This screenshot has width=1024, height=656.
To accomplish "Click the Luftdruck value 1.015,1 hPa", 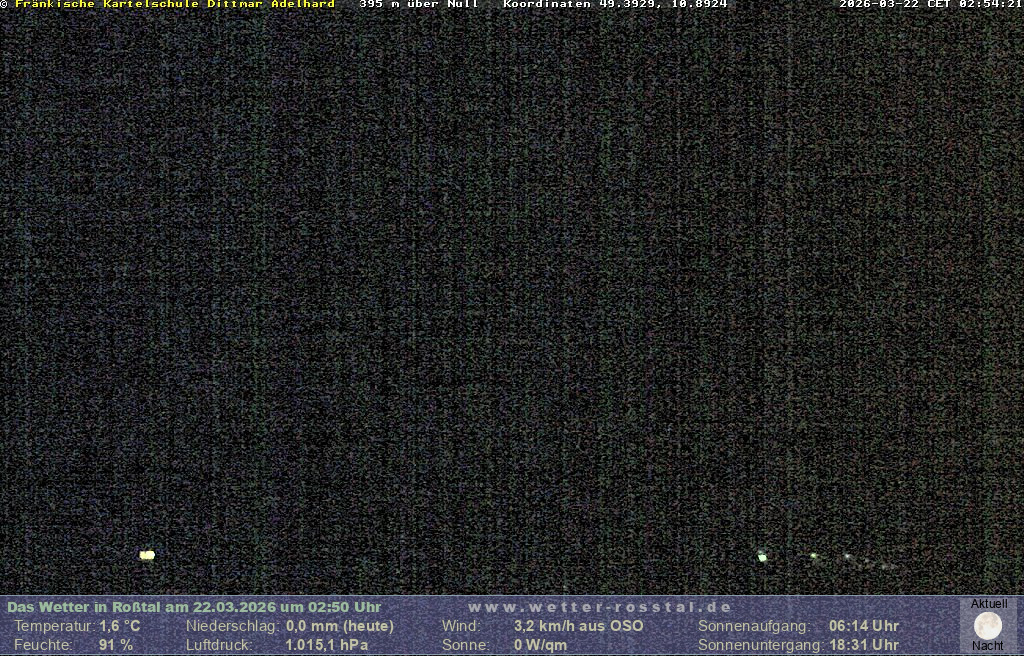I will pyautogui.click(x=327, y=645).
